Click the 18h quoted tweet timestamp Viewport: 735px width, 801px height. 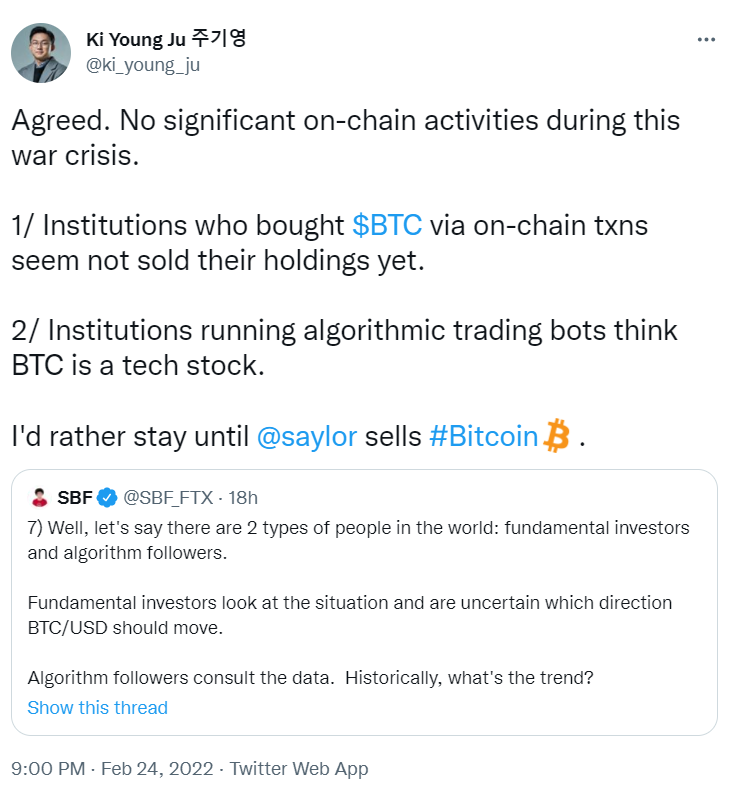[x=243, y=497]
